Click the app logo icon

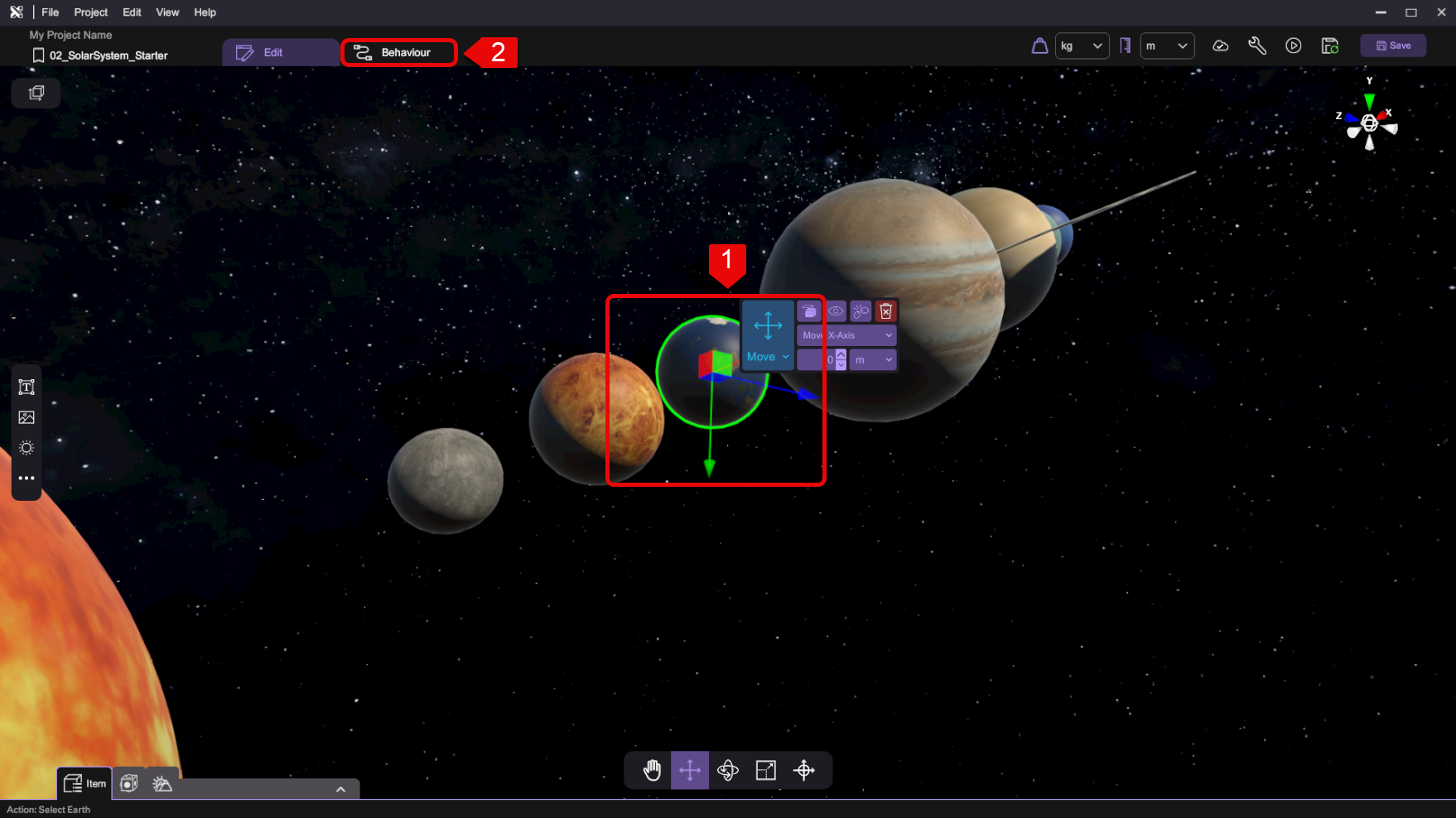16,12
